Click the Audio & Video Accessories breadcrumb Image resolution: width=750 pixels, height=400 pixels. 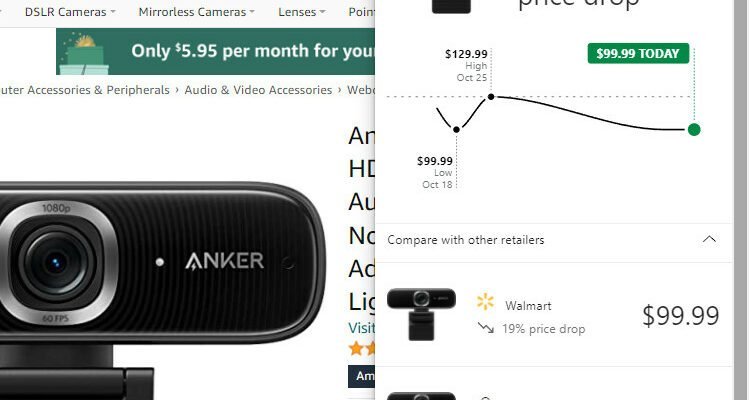pyautogui.click(x=258, y=90)
